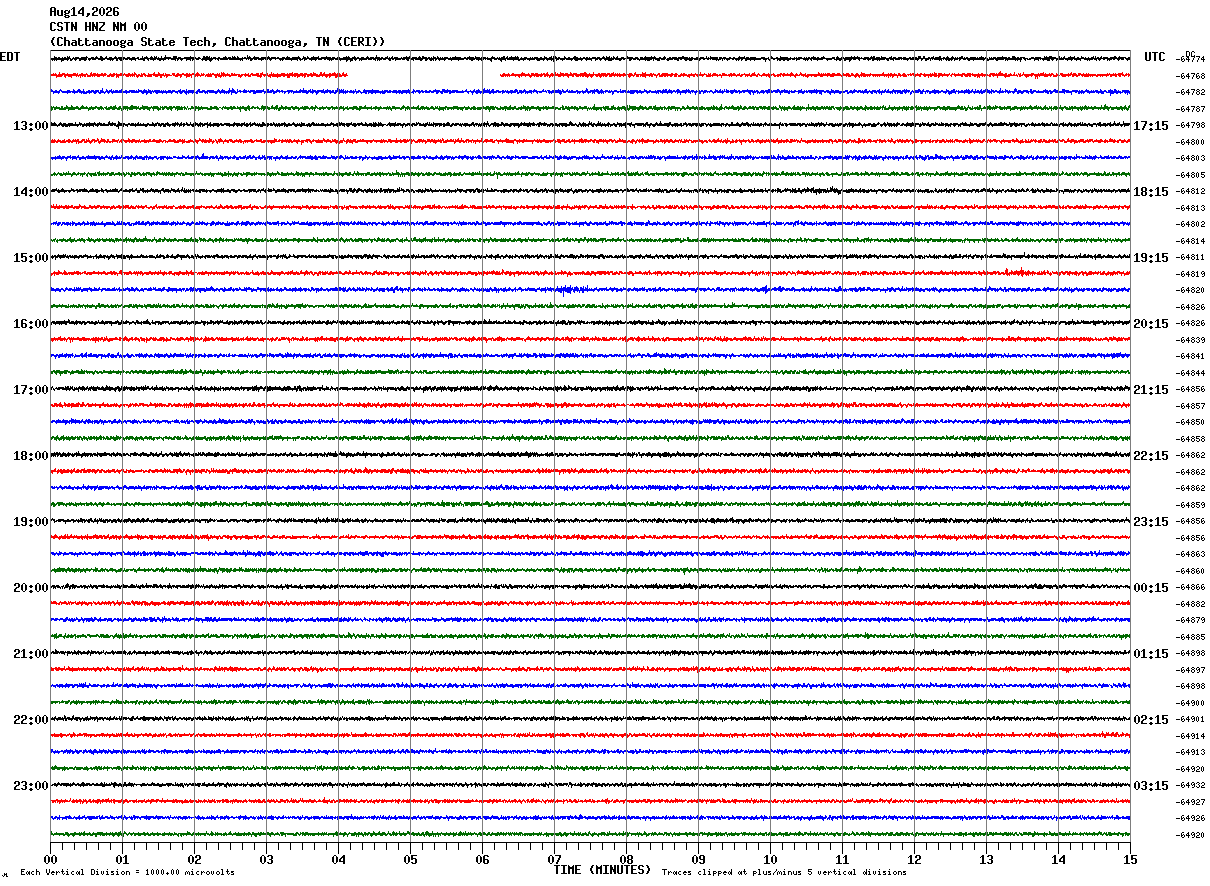Click the data gap in the red trace

pos(423,75)
